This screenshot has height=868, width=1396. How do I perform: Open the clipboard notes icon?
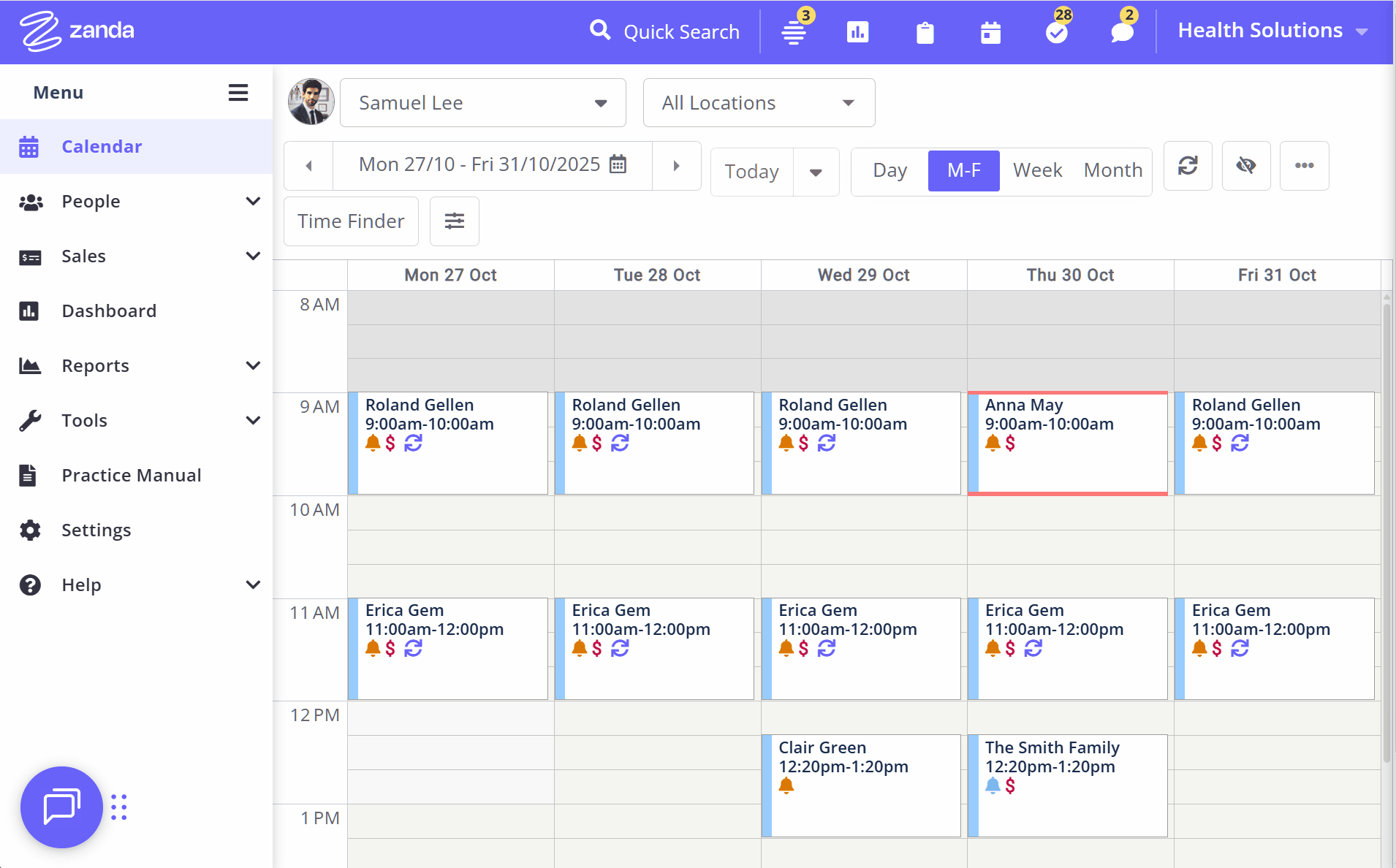tap(925, 32)
